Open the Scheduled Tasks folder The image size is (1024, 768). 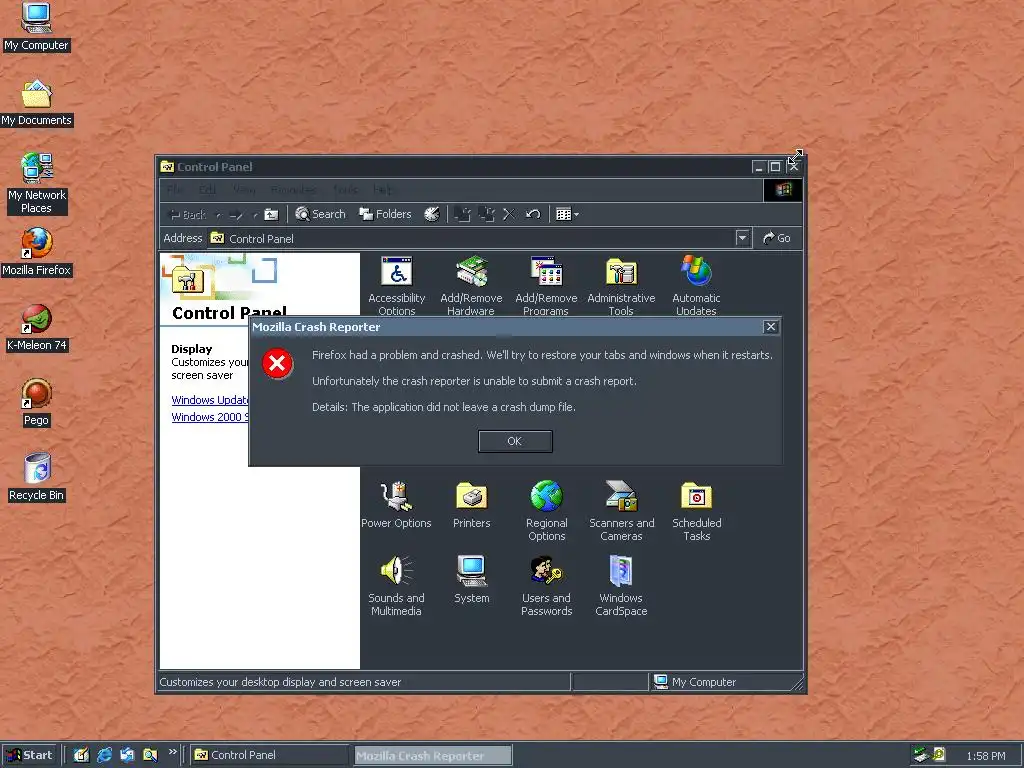point(697,511)
